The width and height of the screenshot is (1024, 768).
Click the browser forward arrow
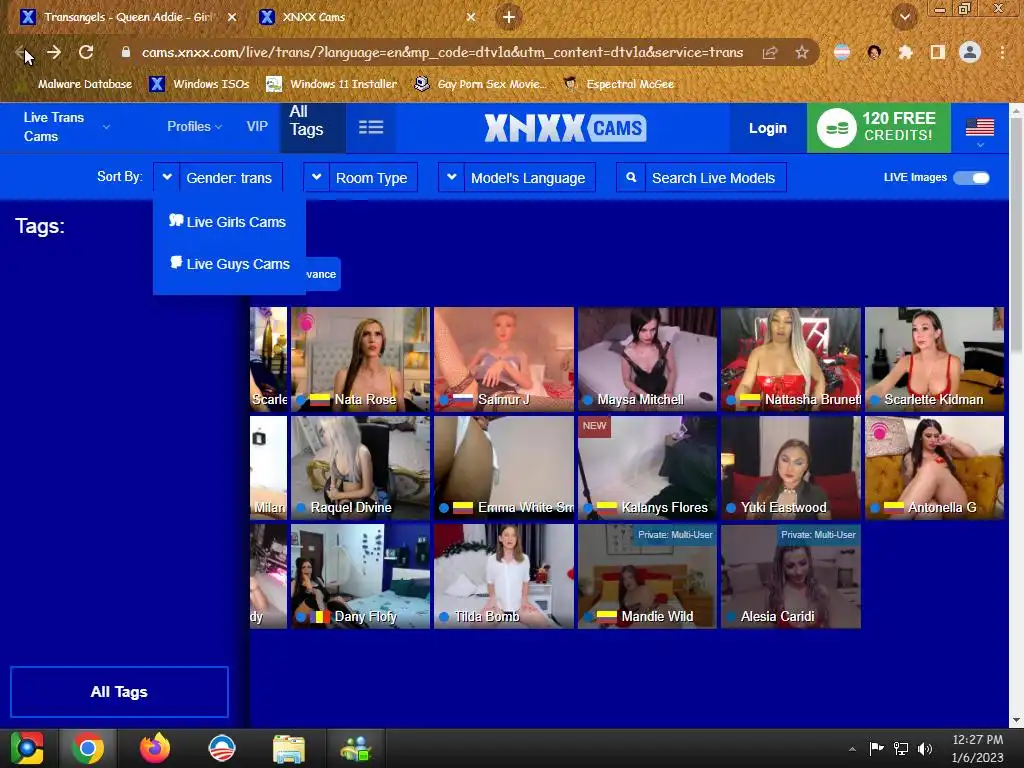point(54,52)
